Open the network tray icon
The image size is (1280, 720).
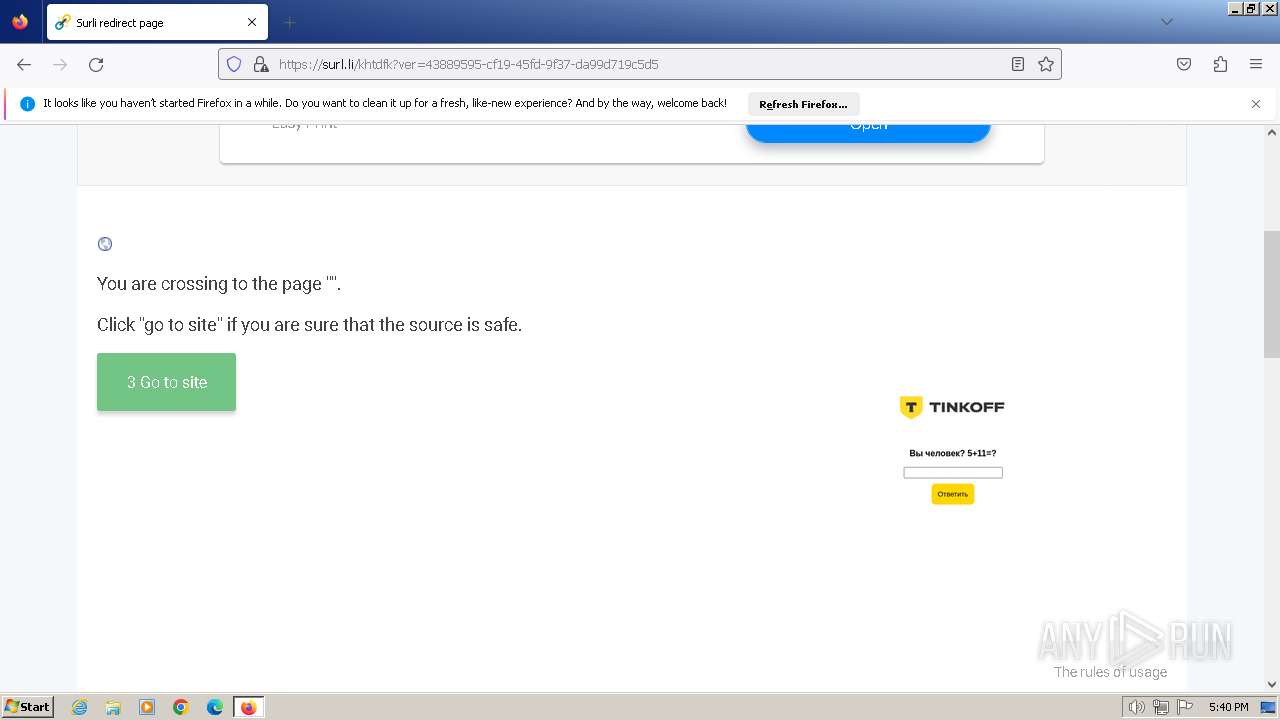(1161, 707)
